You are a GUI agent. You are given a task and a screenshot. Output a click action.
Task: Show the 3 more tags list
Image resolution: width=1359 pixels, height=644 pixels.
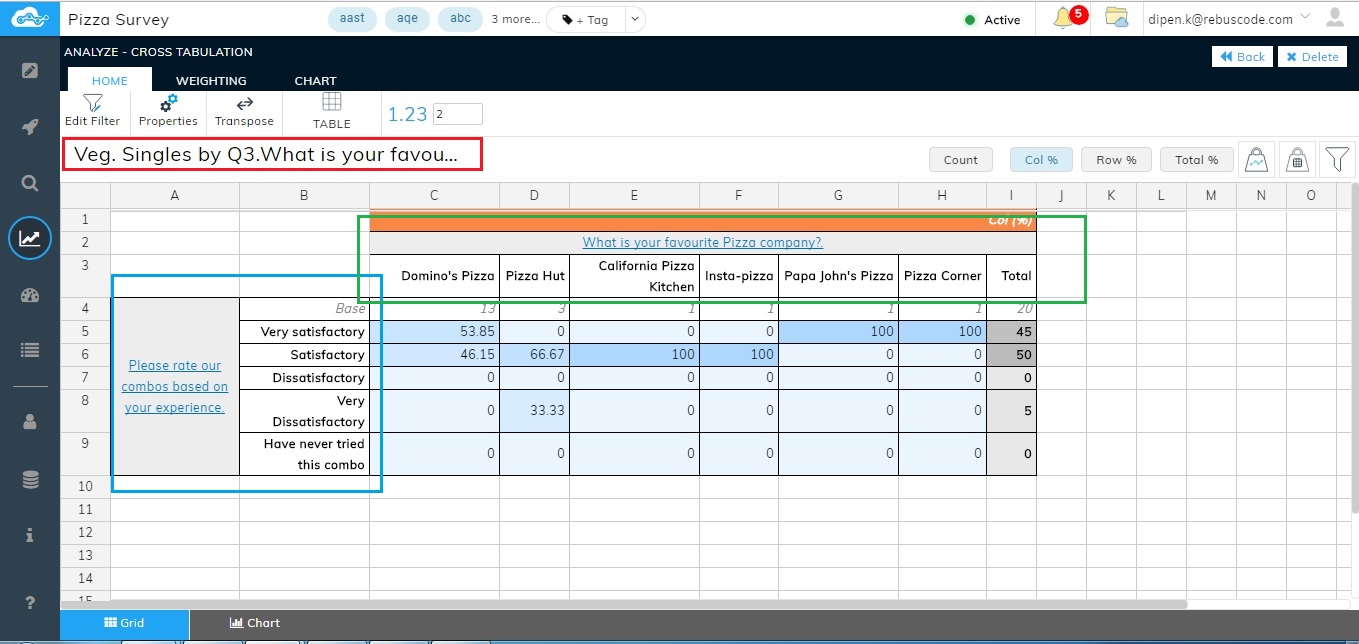(x=516, y=19)
